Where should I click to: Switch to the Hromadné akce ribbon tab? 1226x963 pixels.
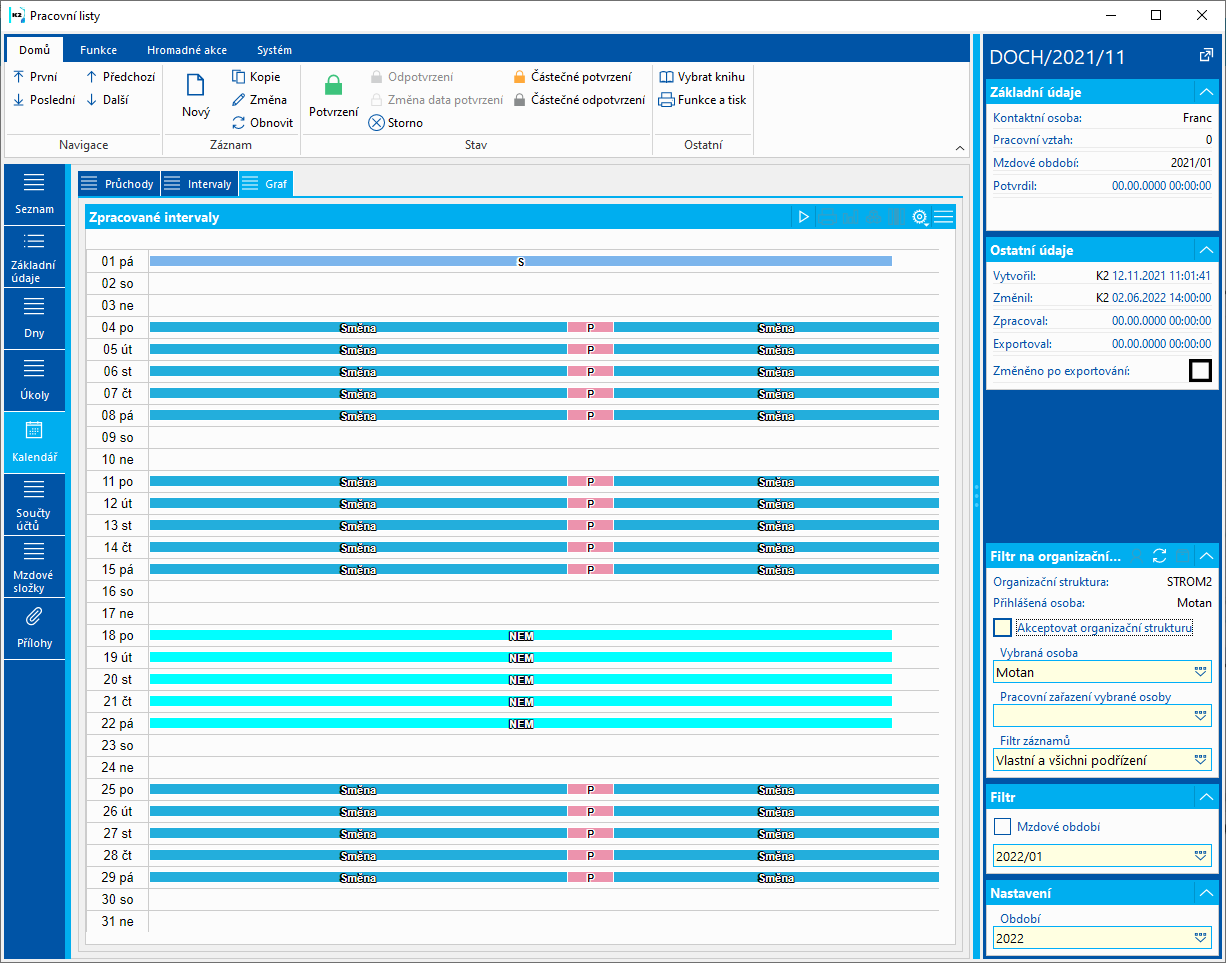click(186, 50)
